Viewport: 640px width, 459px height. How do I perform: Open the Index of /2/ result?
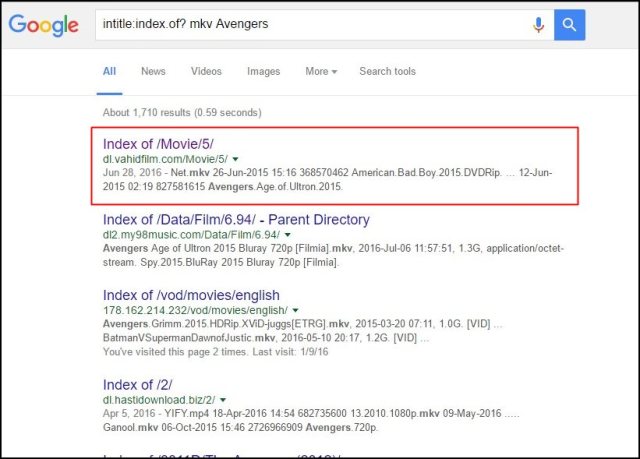[138, 383]
